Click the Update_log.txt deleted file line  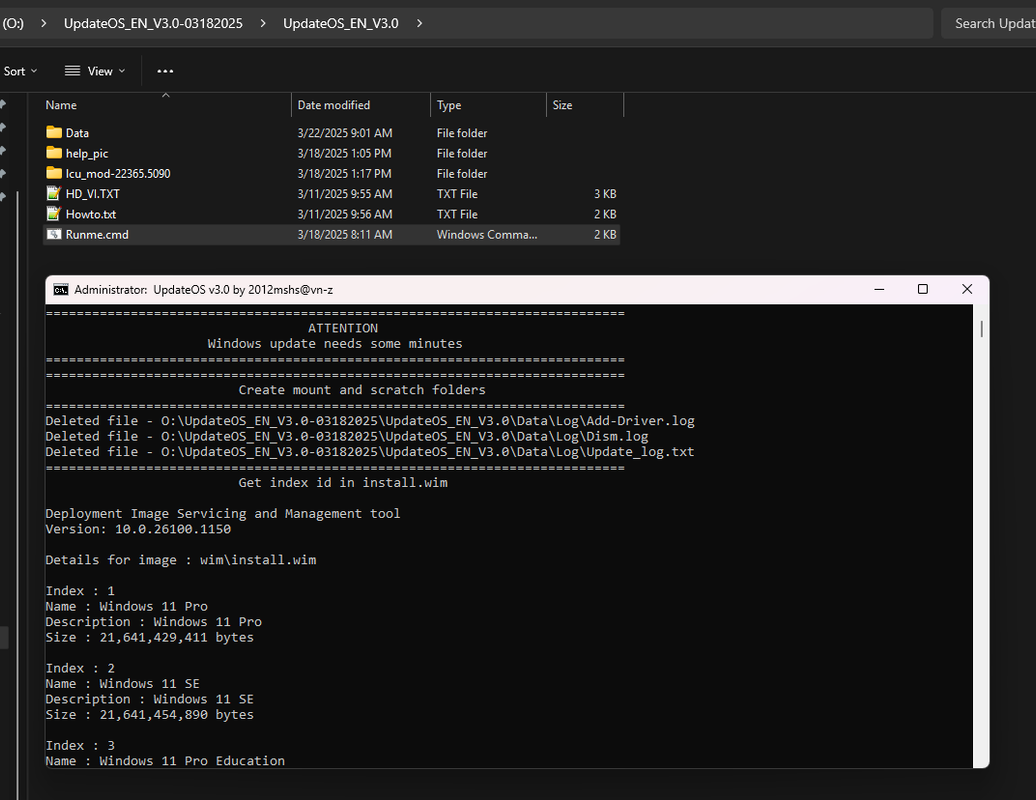pyautogui.click(x=370, y=452)
